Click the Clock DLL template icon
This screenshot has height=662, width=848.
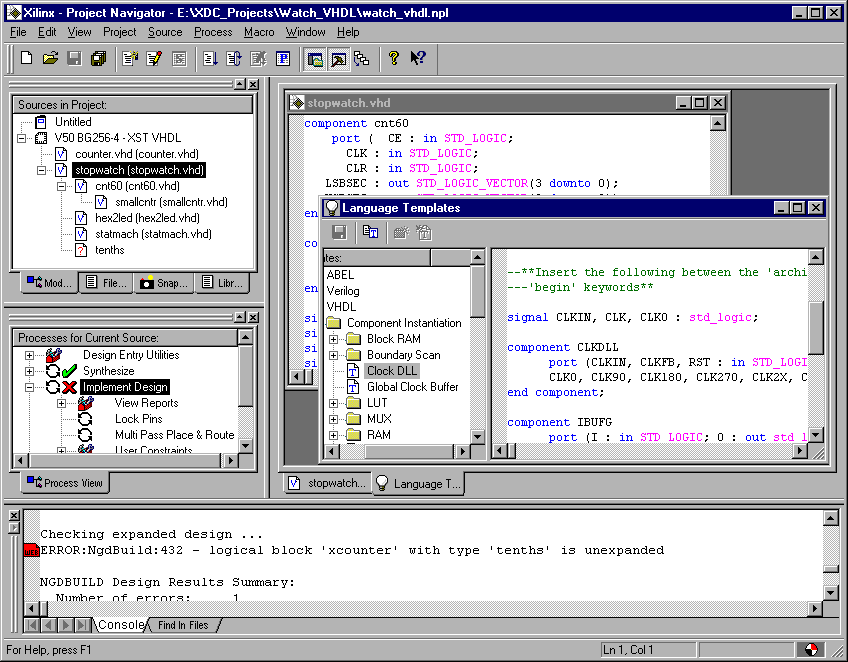point(353,371)
